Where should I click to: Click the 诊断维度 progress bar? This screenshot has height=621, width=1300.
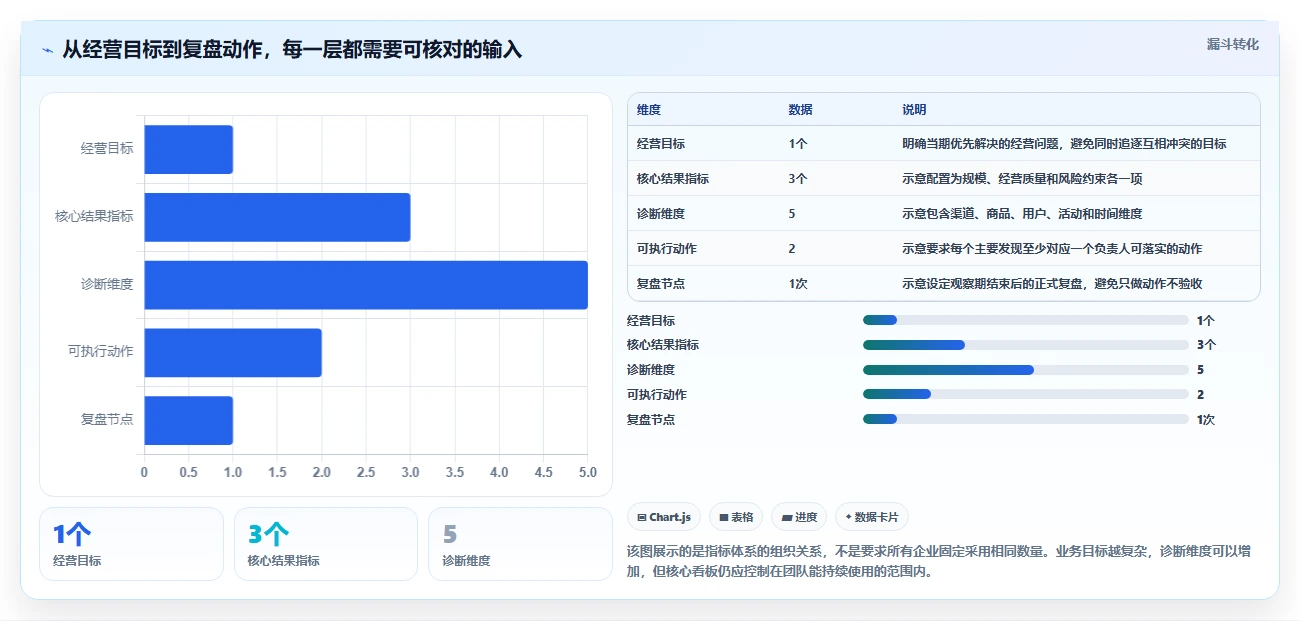click(x=1025, y=370)
